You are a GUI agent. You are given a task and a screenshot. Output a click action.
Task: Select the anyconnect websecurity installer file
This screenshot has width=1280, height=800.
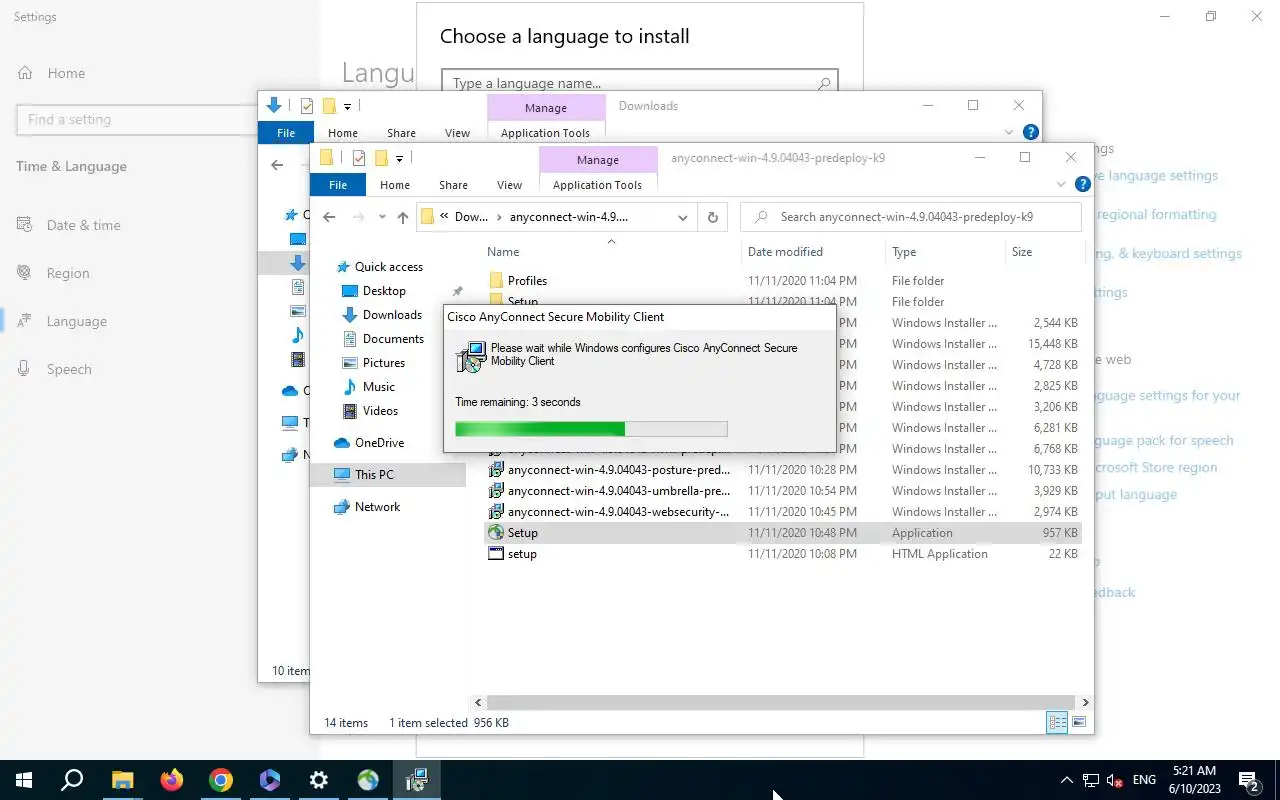tap(783, 512)
